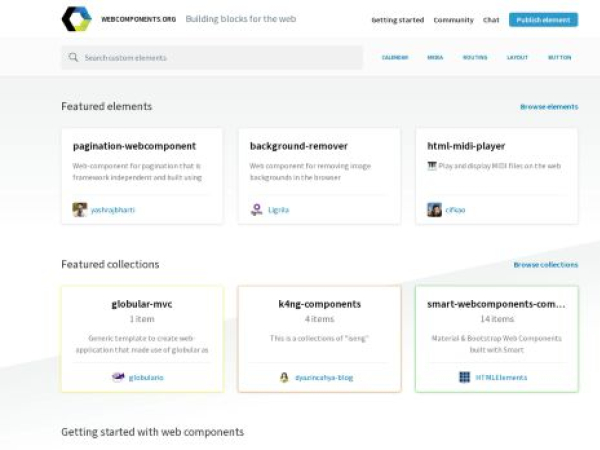Open the html-midi-player element title
Viewport: 600px width, 450px height.
(466, 146)
